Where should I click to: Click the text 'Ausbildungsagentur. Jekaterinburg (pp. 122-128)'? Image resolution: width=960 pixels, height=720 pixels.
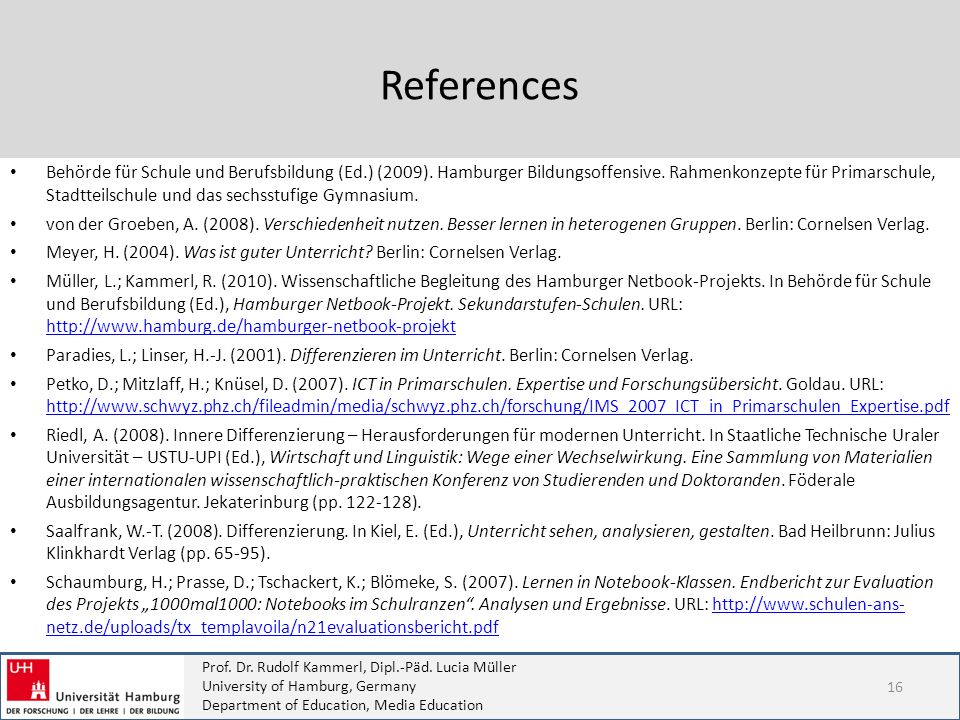tap(234, 502)
